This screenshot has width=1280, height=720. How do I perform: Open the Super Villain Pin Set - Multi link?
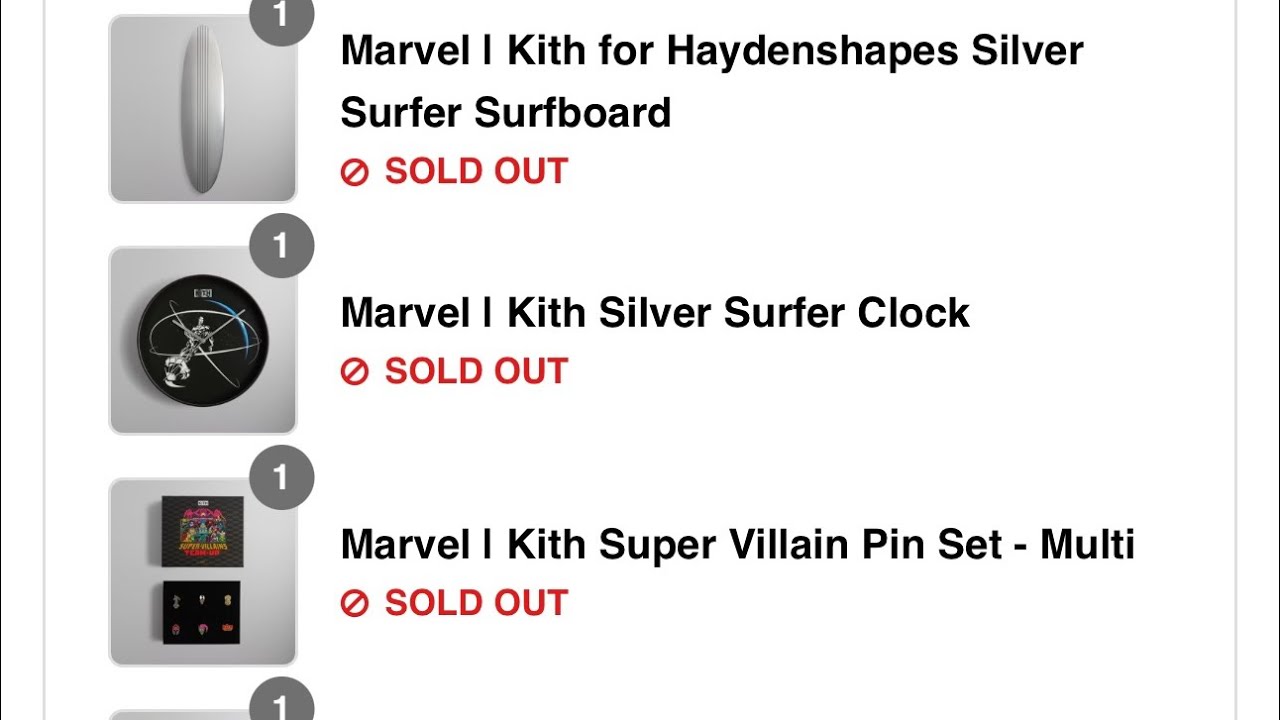pyautogui.click(x=737, y=545)
